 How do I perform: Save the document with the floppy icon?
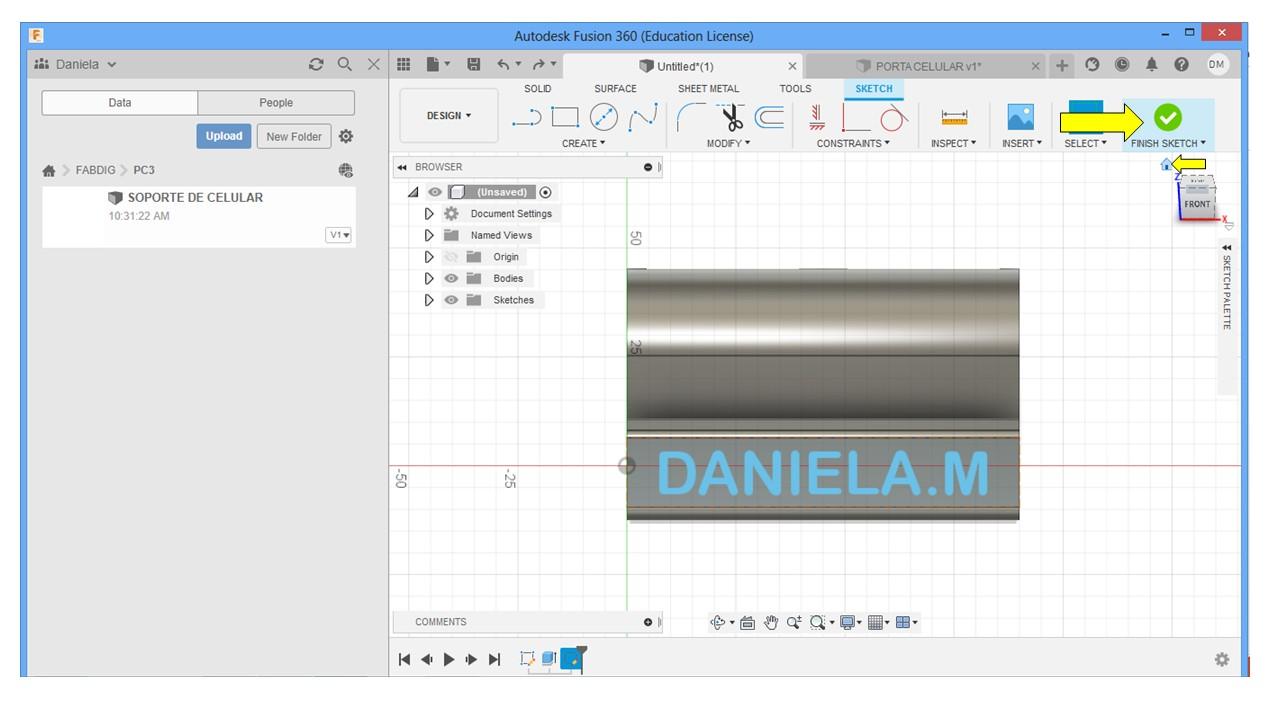coord(474,65)
